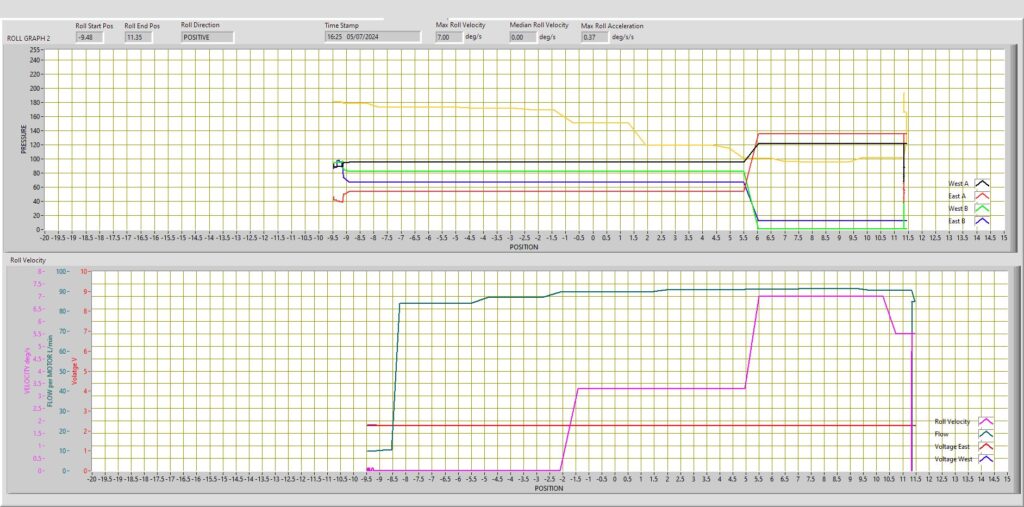The height and width of the screenshot is (507, 1024).
Task: Click the Roll Direction POSITIVE field
Action: tap(207, 37)
